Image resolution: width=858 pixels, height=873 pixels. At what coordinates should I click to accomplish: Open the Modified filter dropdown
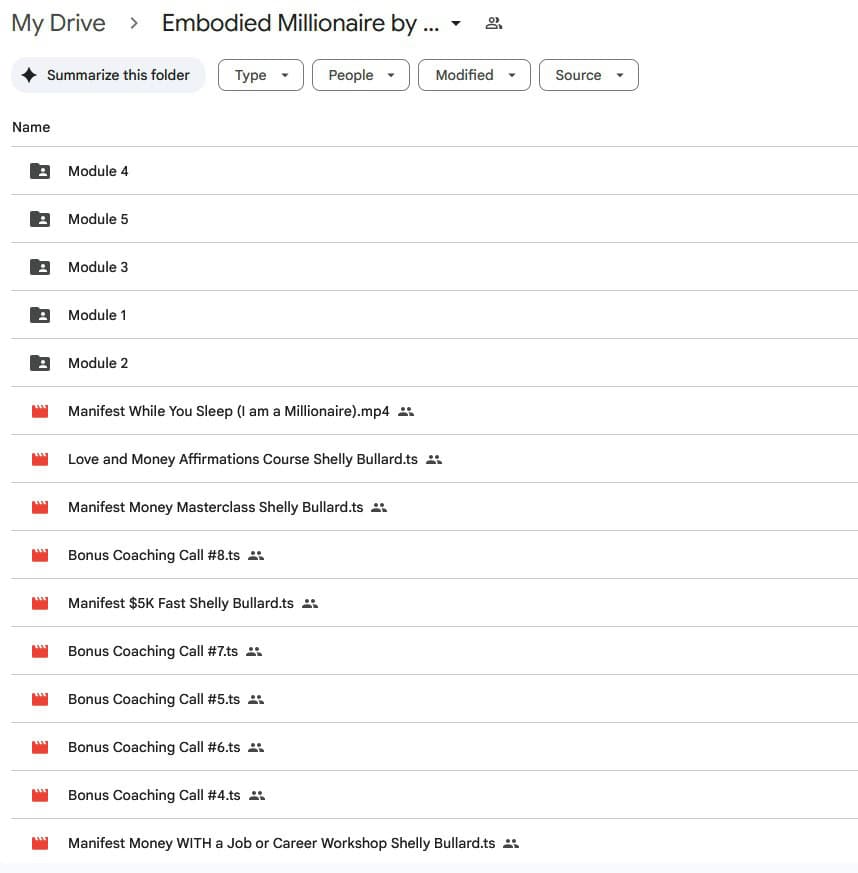click(474, 75)
